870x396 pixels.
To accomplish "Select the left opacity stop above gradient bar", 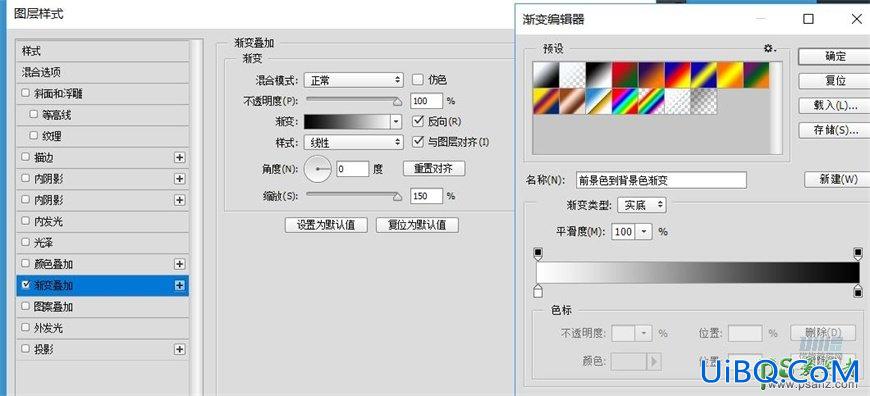I will [x=537, y=254].
